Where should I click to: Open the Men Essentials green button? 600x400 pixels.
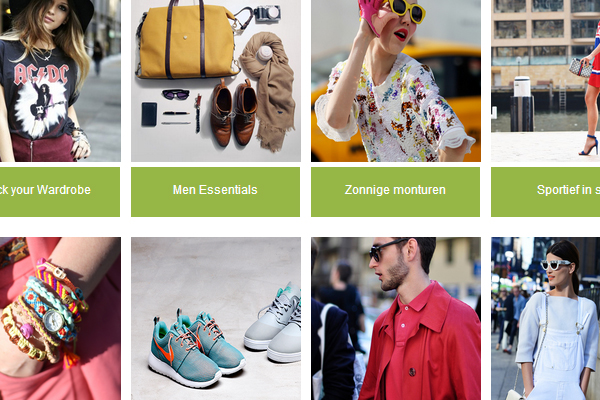215,192
